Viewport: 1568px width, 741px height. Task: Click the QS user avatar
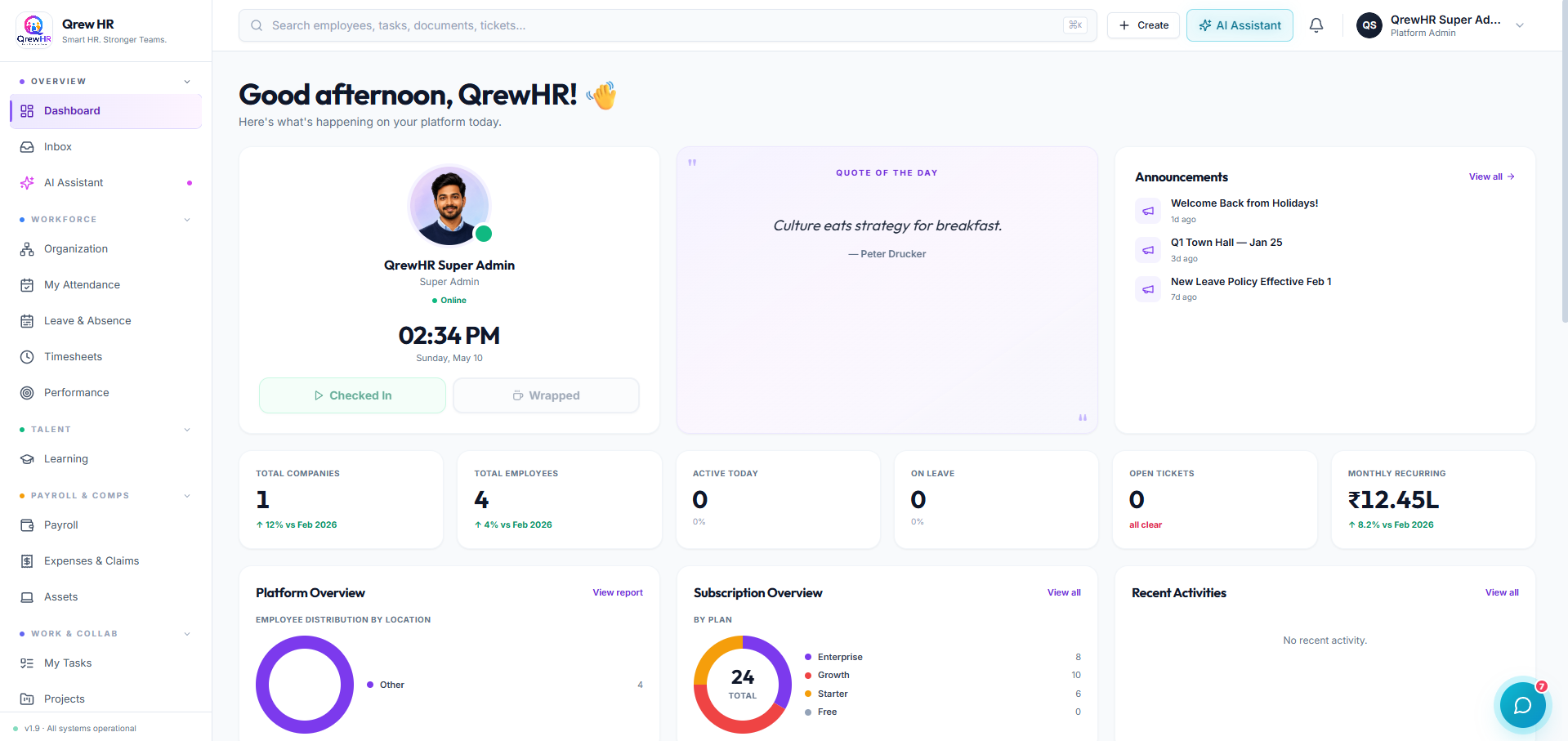click(x=1369, y=25)
